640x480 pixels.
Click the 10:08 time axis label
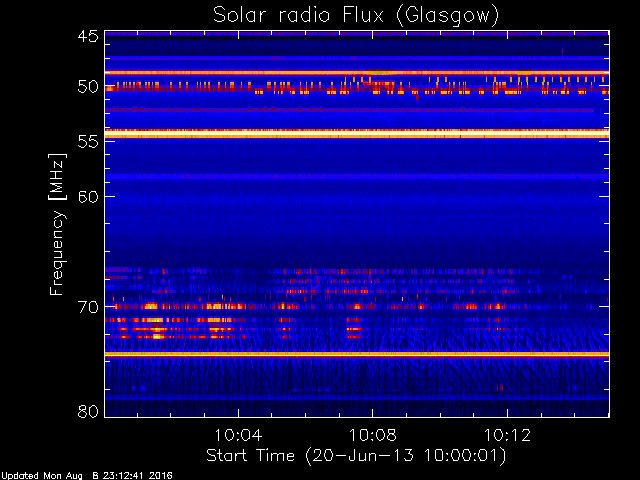pos(373,435)
